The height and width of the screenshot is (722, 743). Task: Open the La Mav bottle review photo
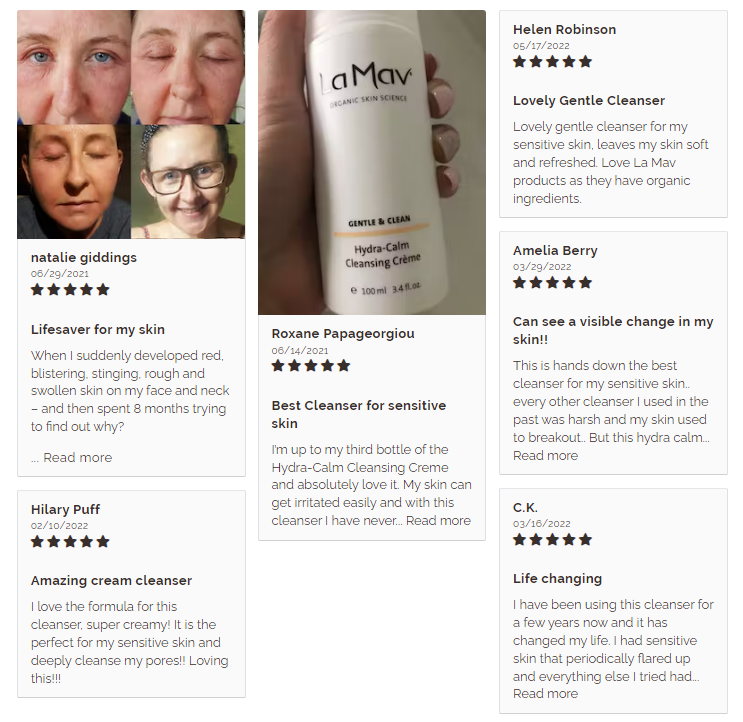click(x=372, y=162)
